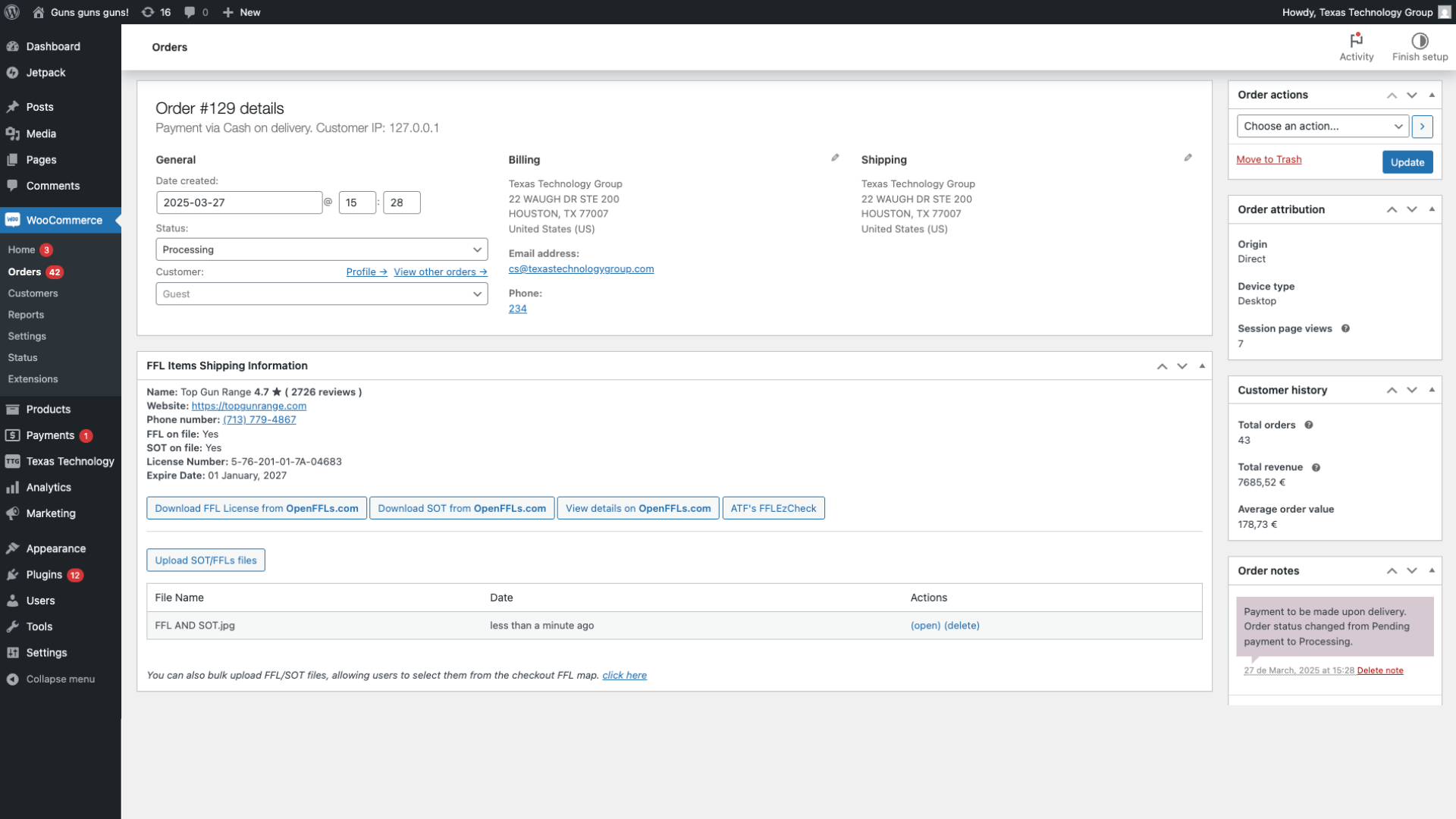Click Delete note link

(1380, 670)
